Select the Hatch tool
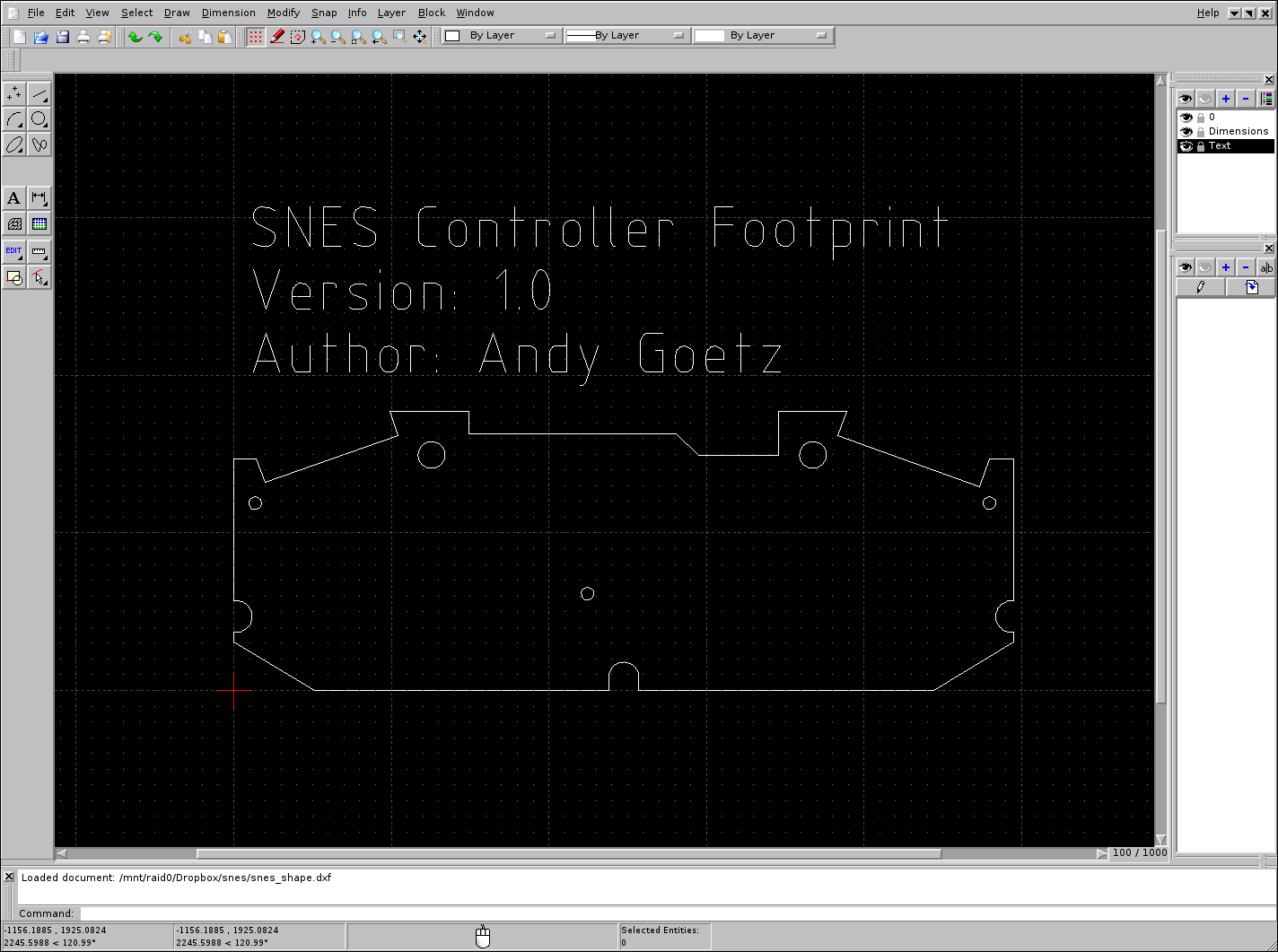The height and width of the screenshot is (952, 1278). (x=13, y=223)
